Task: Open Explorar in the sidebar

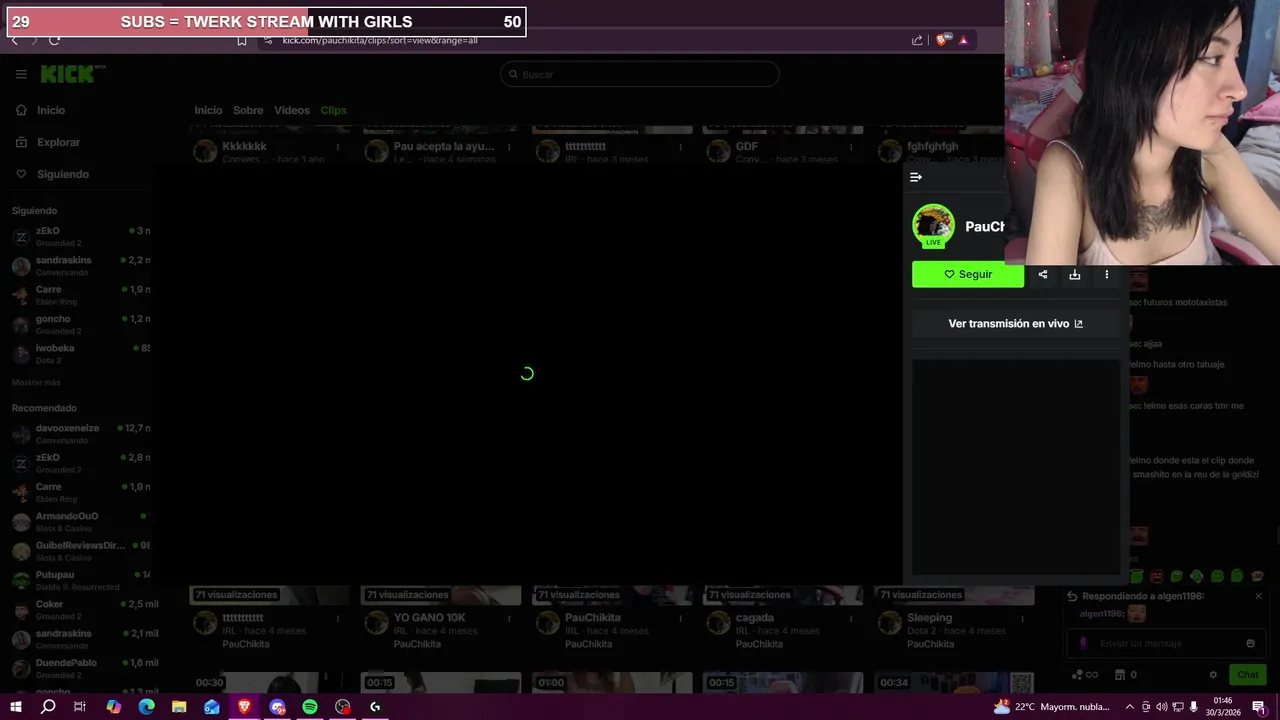Action: (58, 142)
